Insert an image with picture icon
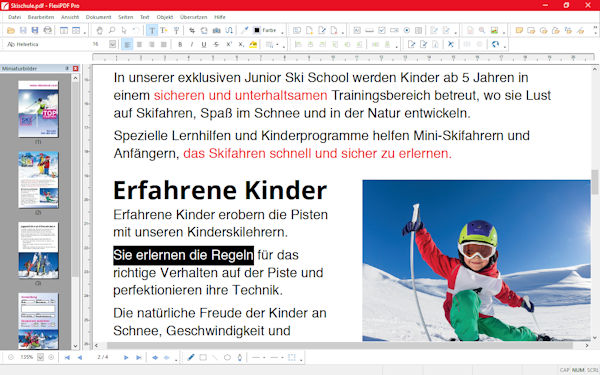This screenshot has width=600, height=375. (494, 30)
